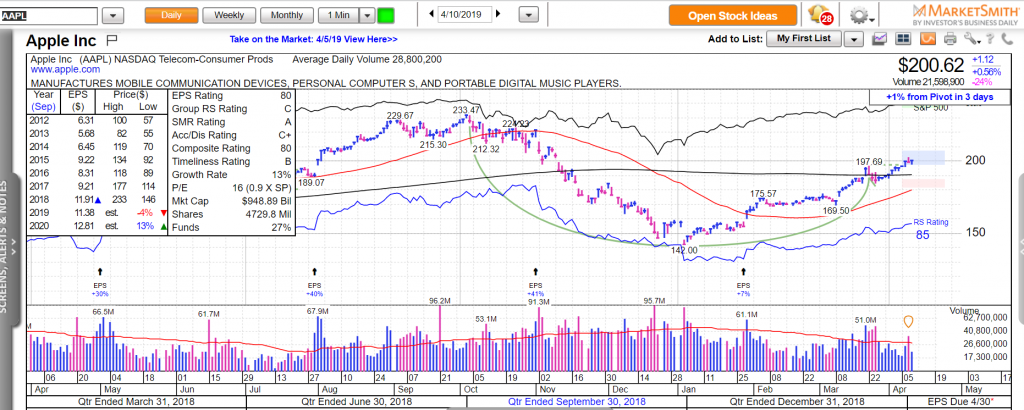Viewport: 1024px width, 410px height.
Task: Expand the ticker symbol dropdown
Action: click(x=112, y=16)
